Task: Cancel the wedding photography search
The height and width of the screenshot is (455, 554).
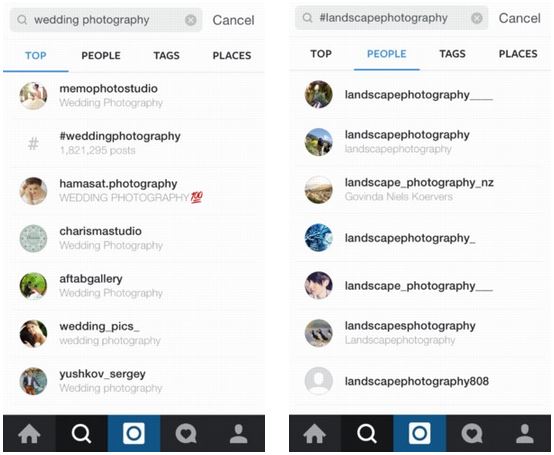Action: 233,20
